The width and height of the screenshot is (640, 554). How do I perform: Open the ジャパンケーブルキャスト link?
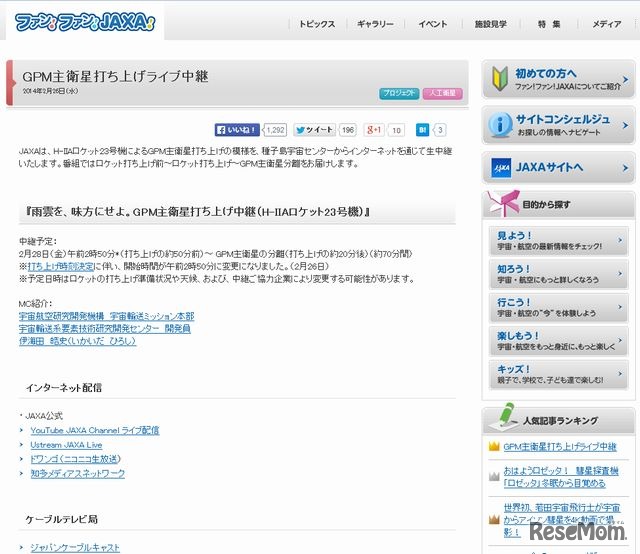click(x=75, y=547)
